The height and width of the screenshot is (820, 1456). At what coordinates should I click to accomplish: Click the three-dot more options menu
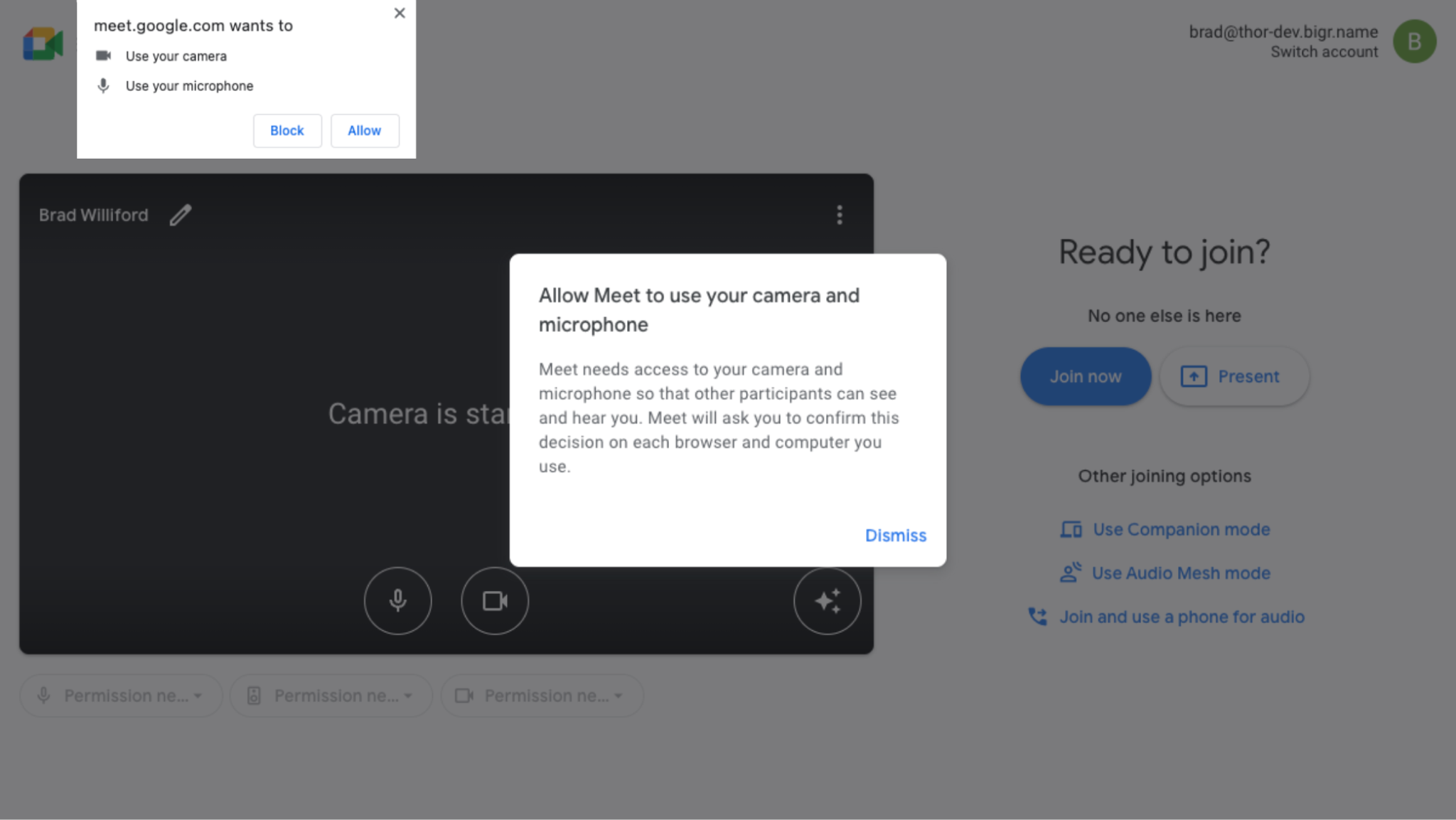click(x=839, y=215)
